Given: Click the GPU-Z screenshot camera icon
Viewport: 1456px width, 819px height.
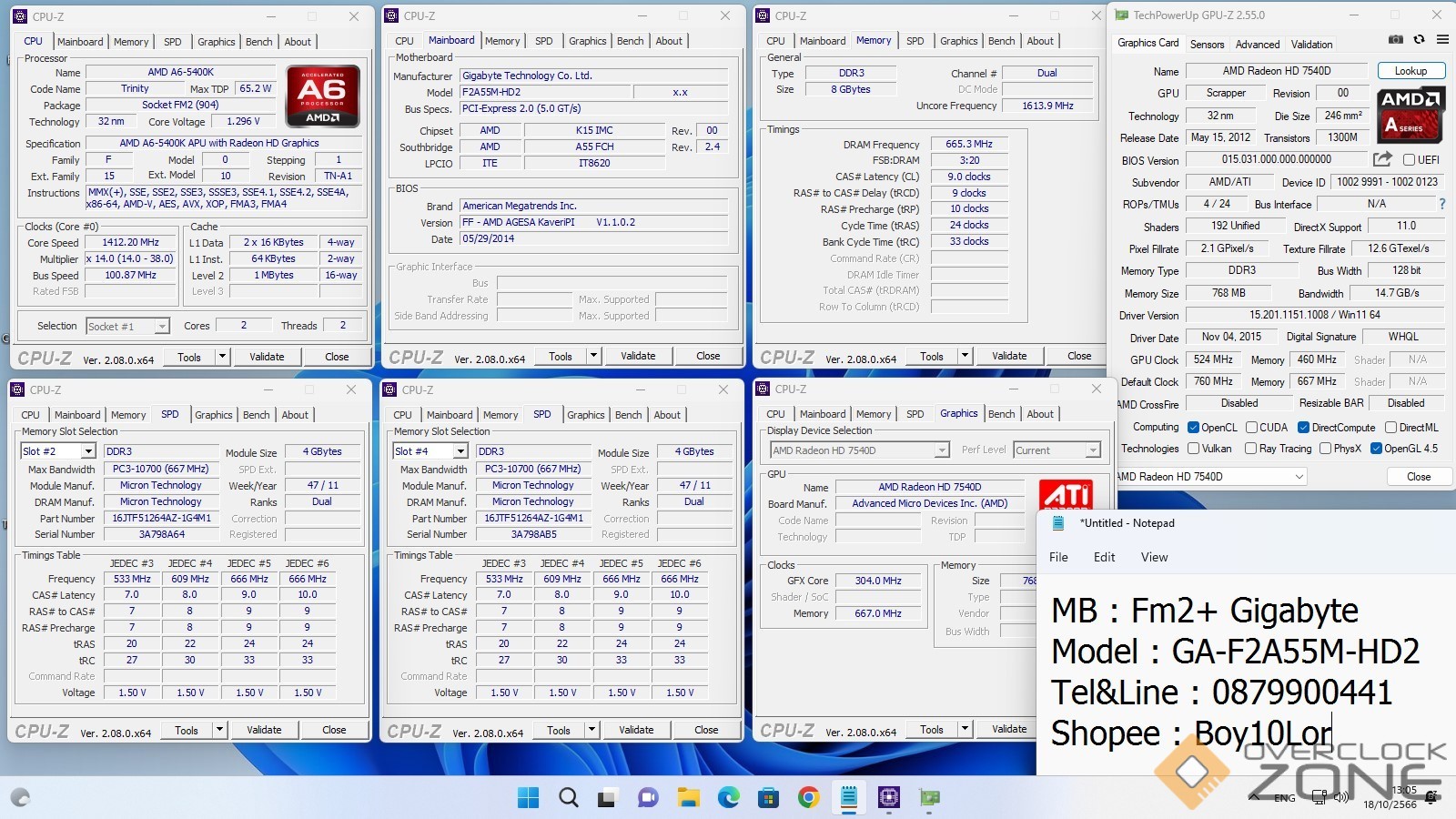Looking at the screenshot, I should click(1395, 40).
